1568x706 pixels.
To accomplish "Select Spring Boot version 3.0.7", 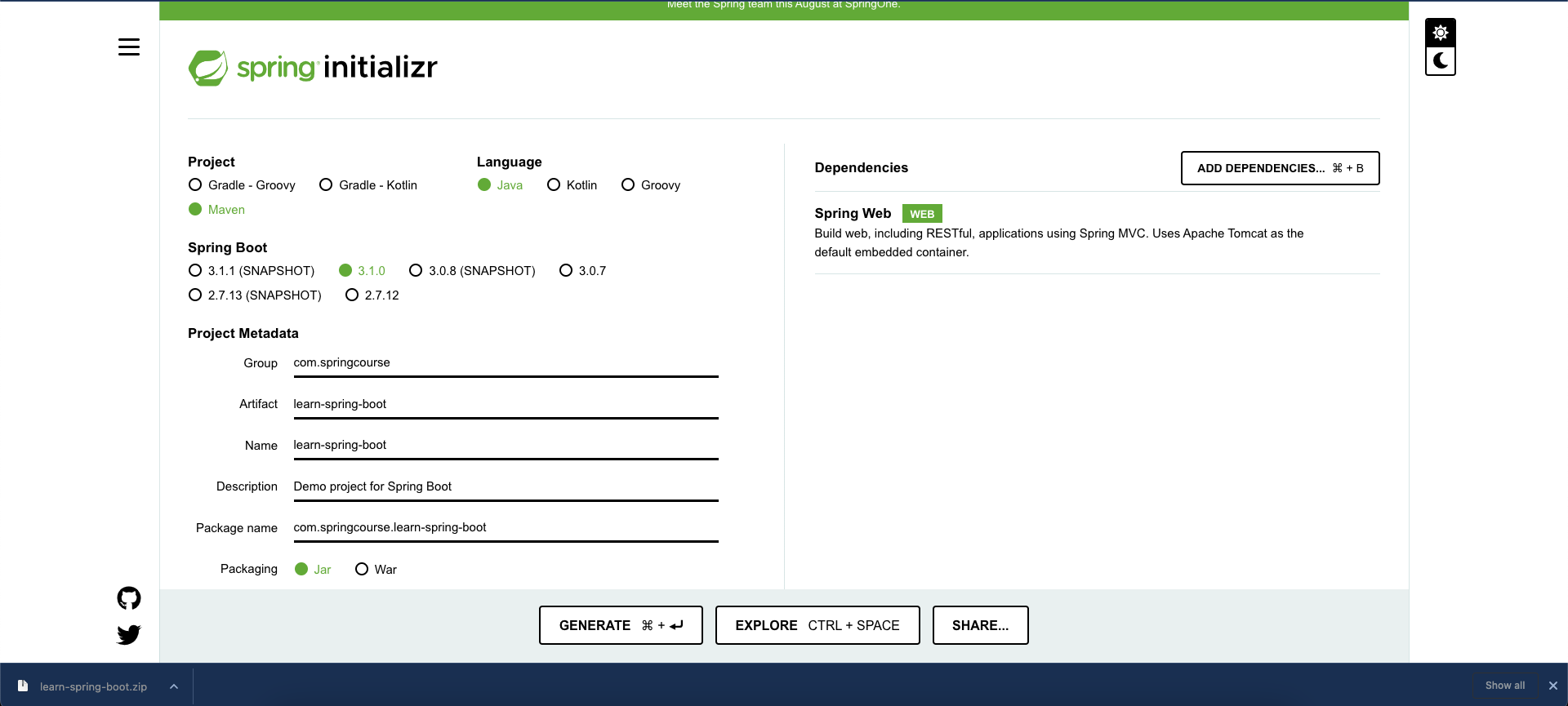I will (x=582, y=271).
